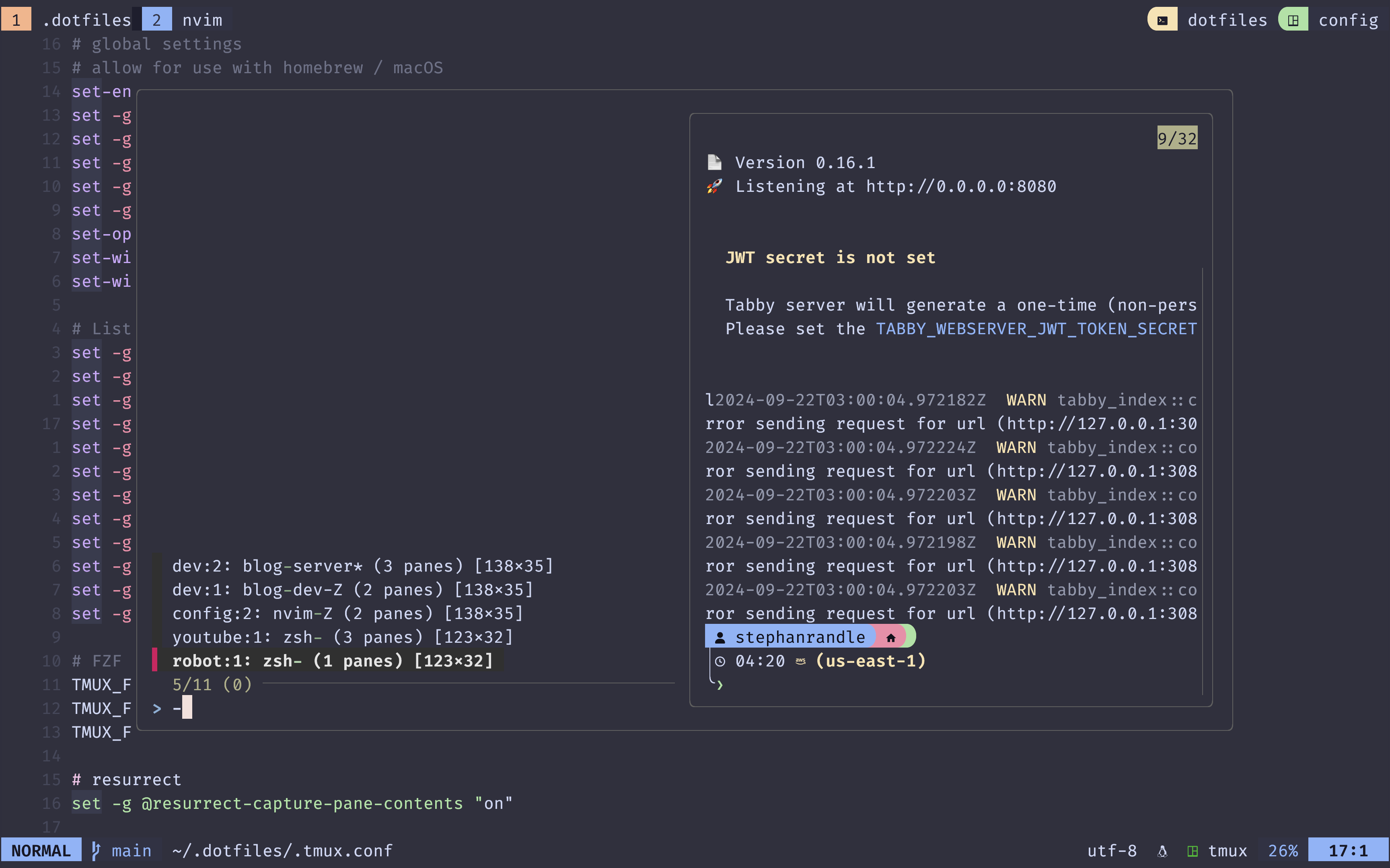1390x868 pixels.
Task: Click the config session label
Action: tap(1347, 20)
